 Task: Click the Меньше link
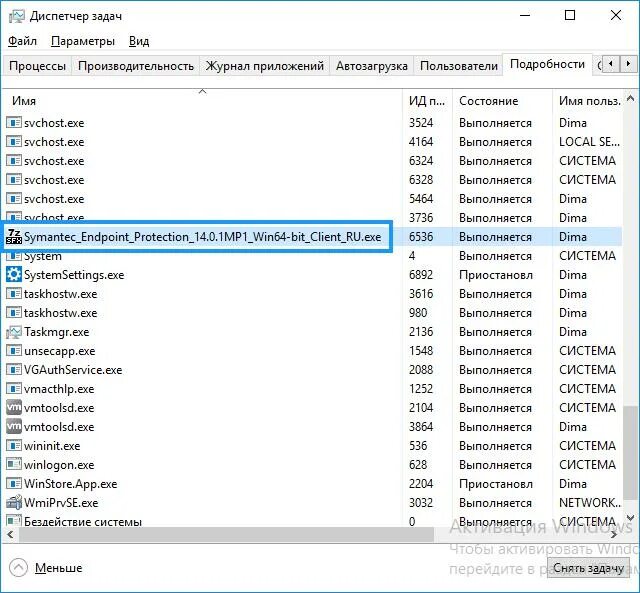pyautogui.click(x=58, y=568)
